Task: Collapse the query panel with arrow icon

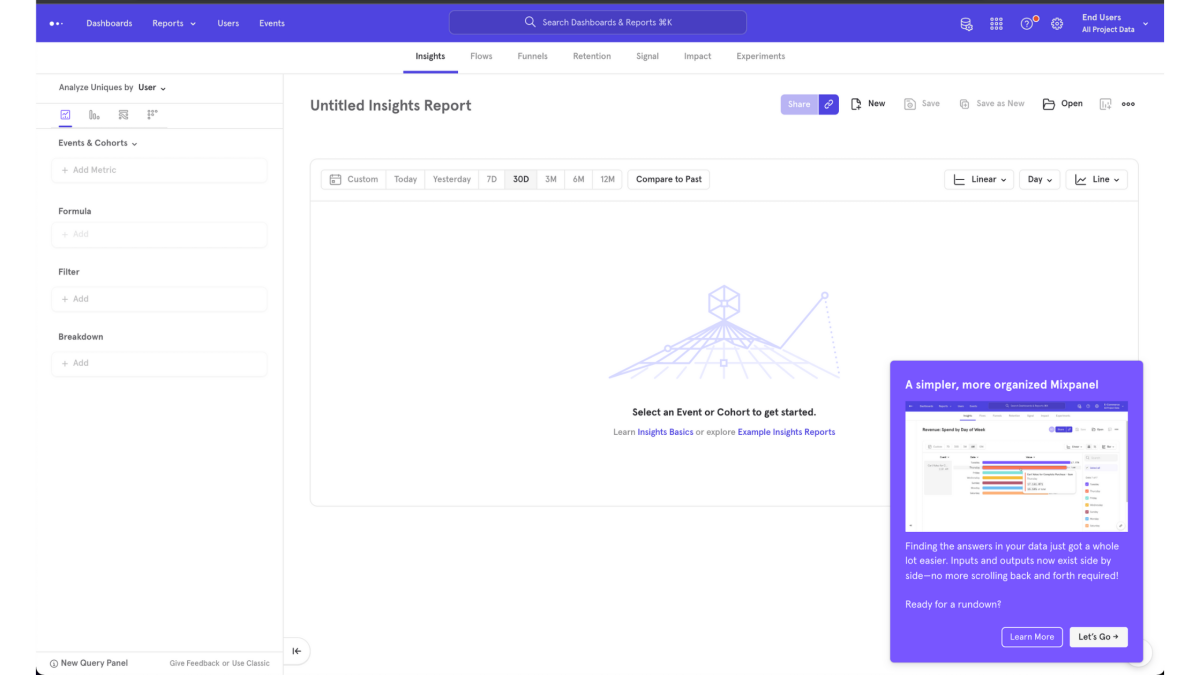Action: click(297, 651)
